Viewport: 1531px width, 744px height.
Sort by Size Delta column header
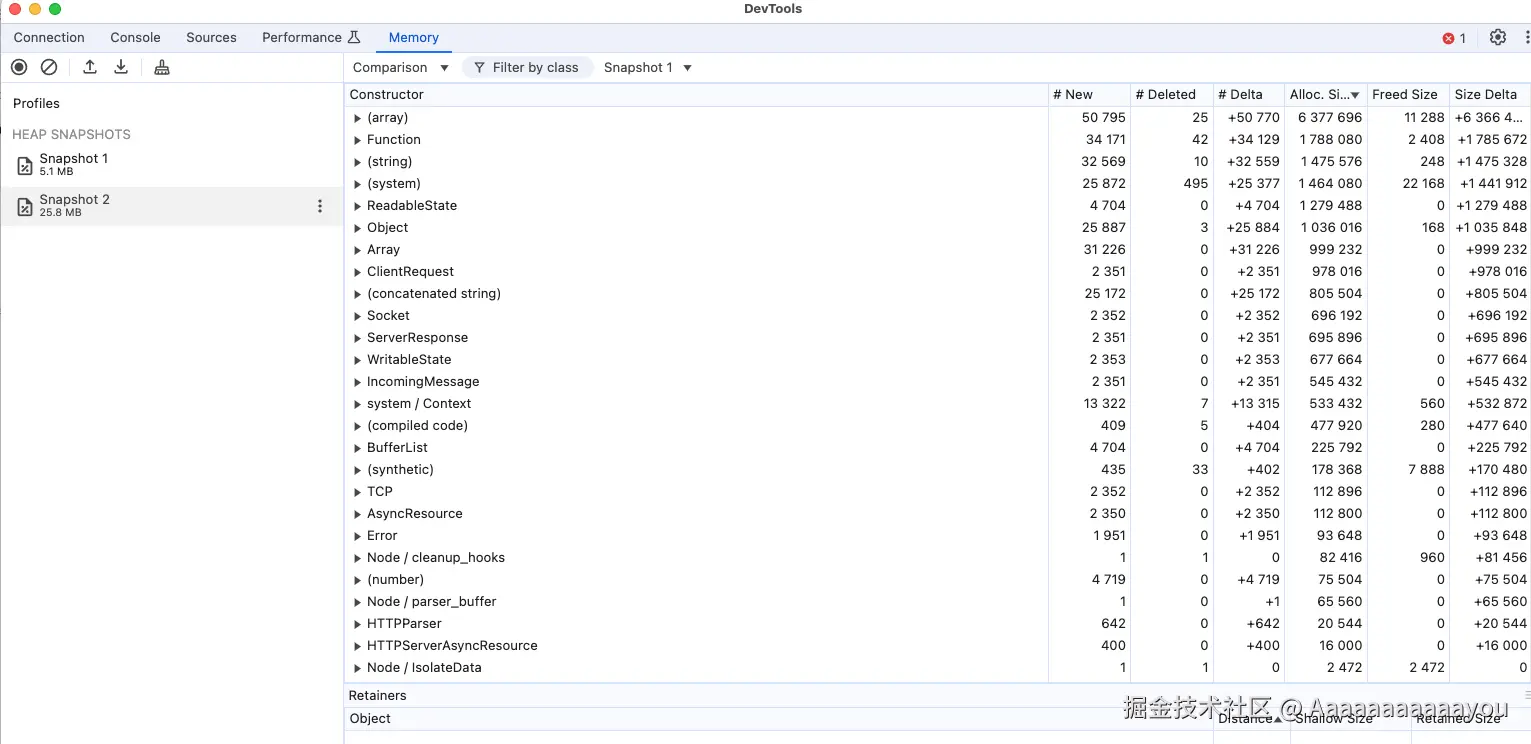(x=1490, y=94)
